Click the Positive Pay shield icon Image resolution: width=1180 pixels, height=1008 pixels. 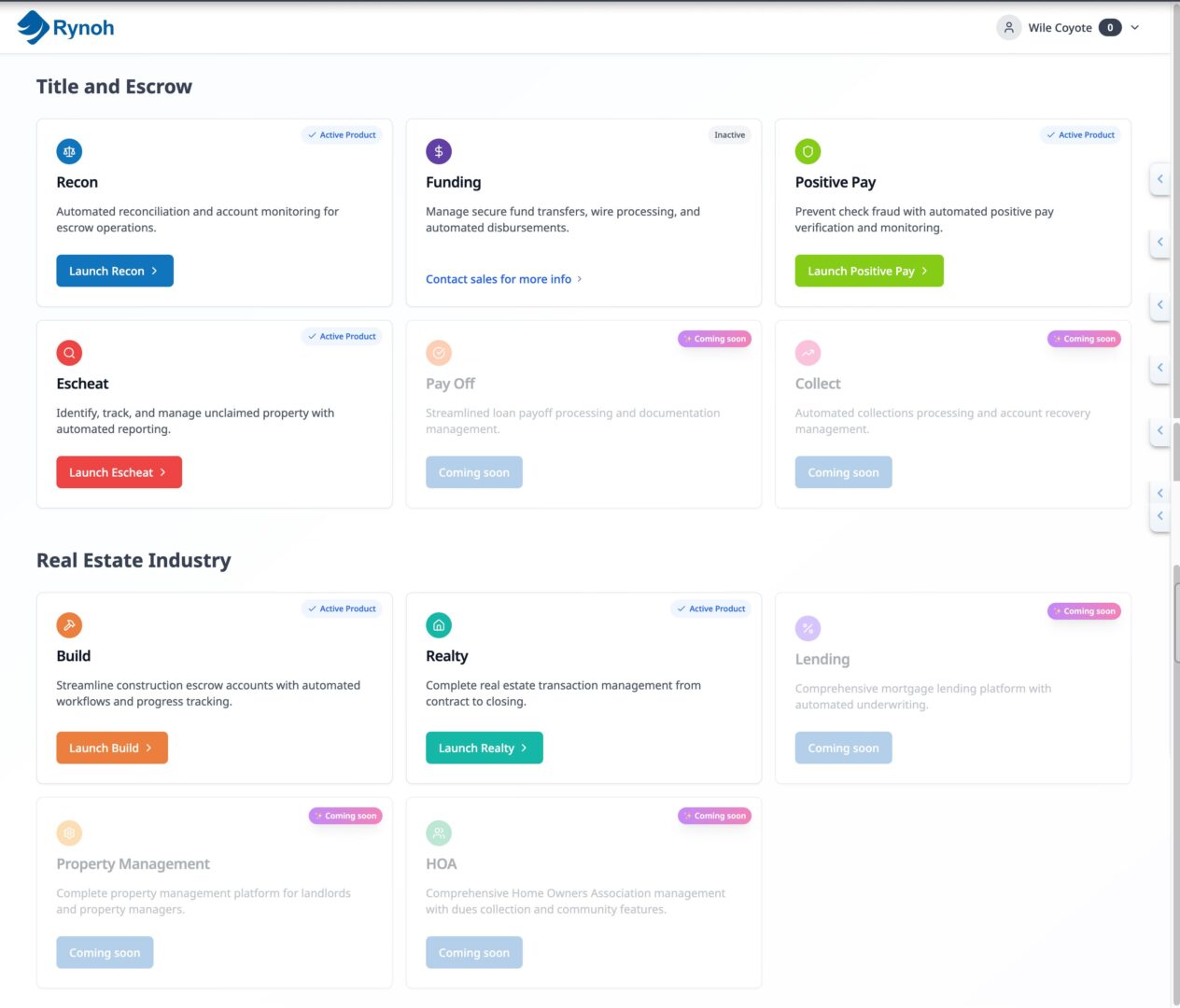808,151
